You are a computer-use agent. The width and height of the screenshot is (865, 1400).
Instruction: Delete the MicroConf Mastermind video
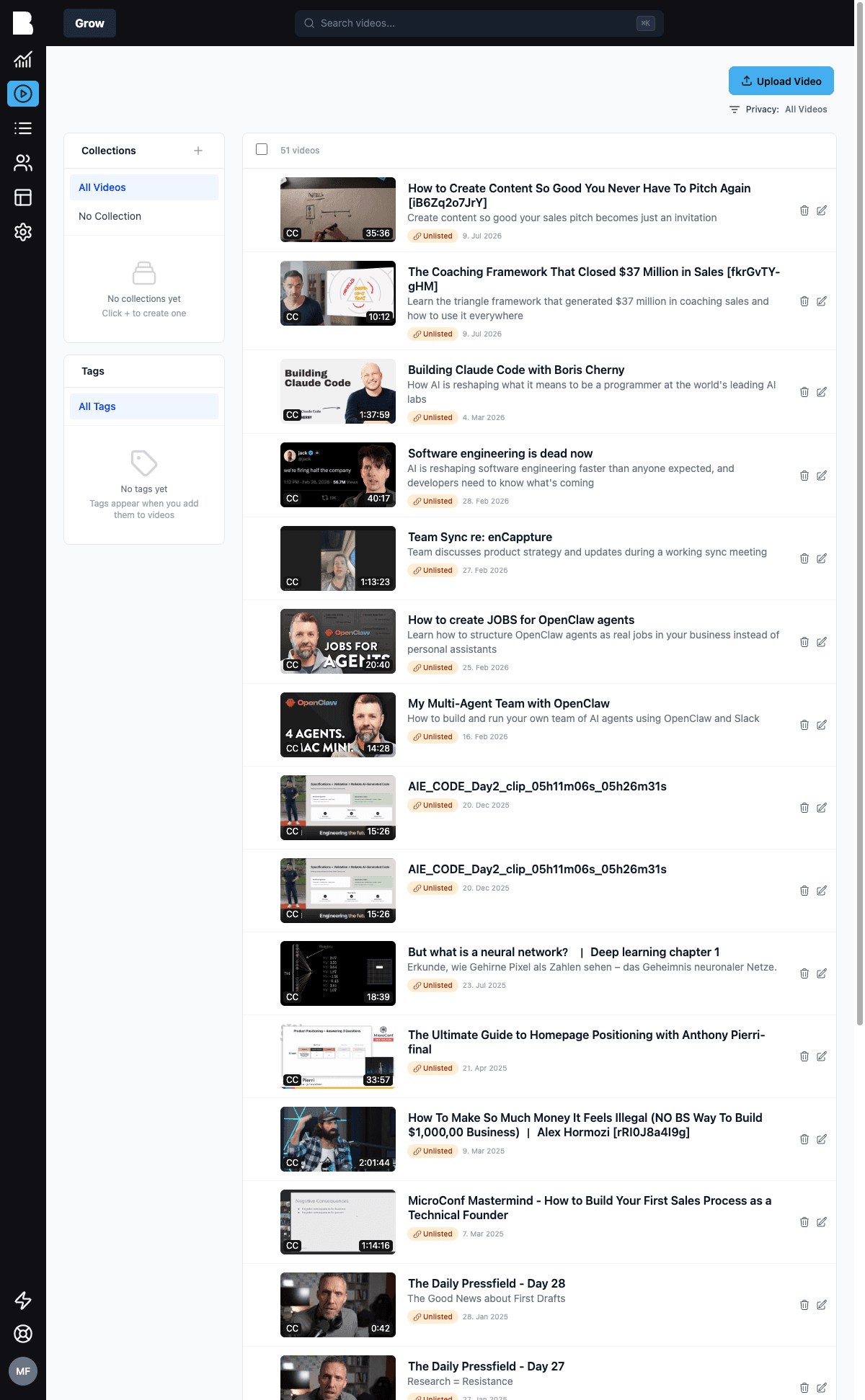click(x=804, y=1222)
